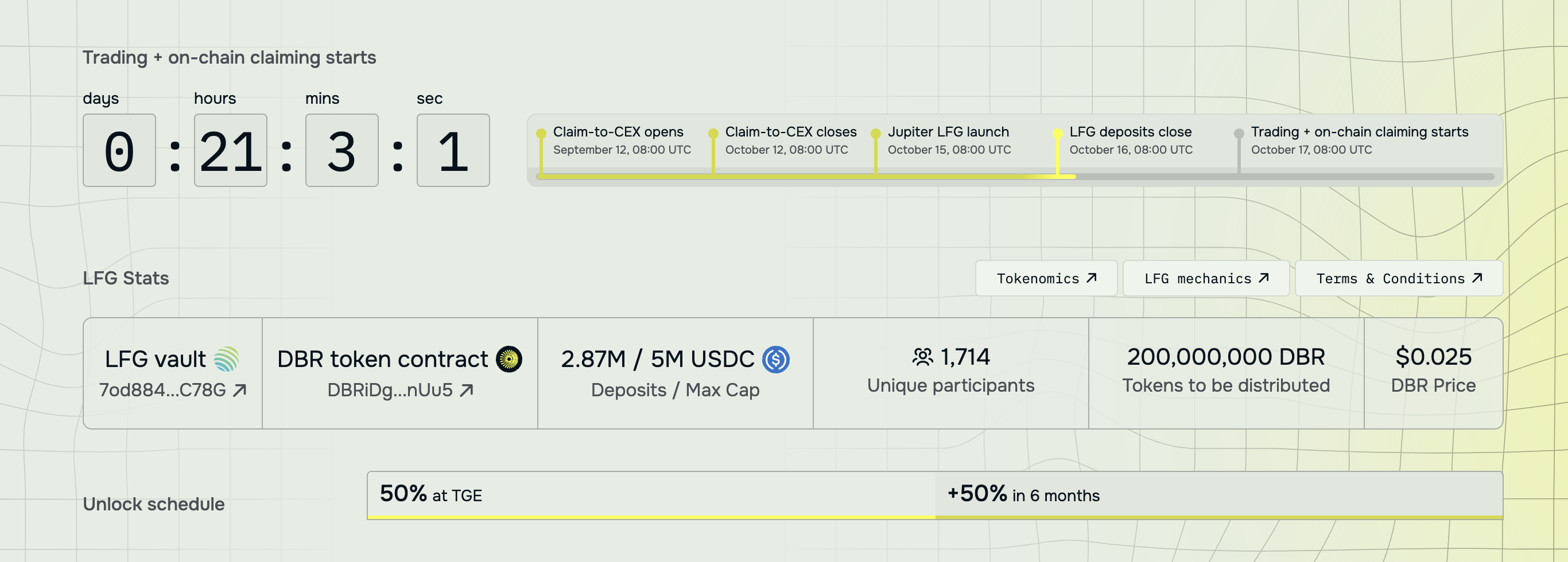Screen dimensions: 1568x562
Task: Click the arrow icon beside 7od884...C78G
Action: 240,390
